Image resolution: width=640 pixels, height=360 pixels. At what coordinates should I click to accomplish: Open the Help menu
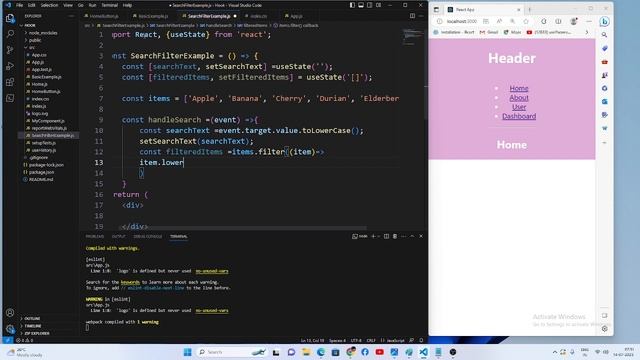tap(127, 5)
